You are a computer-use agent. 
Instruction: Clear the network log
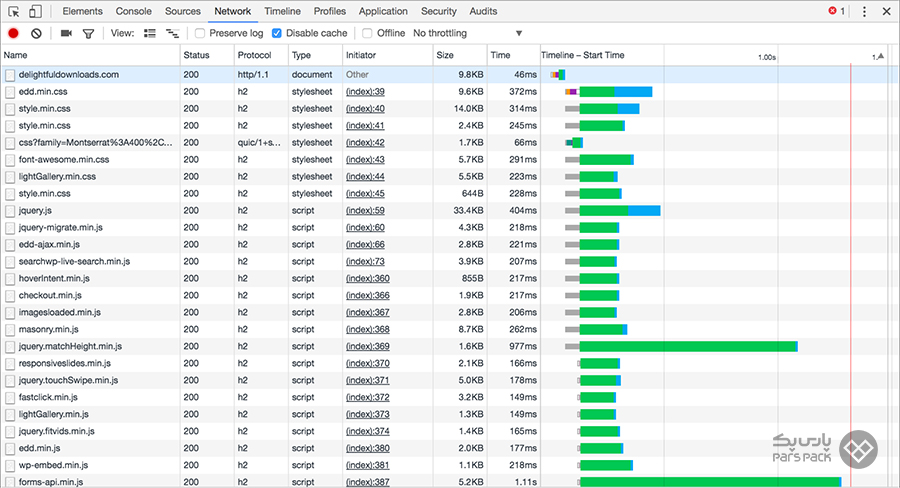(36, 33)
